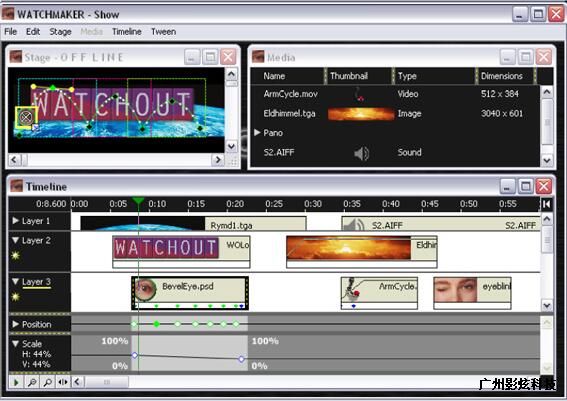Jump to timeline start button

click(x=546, y=204)
